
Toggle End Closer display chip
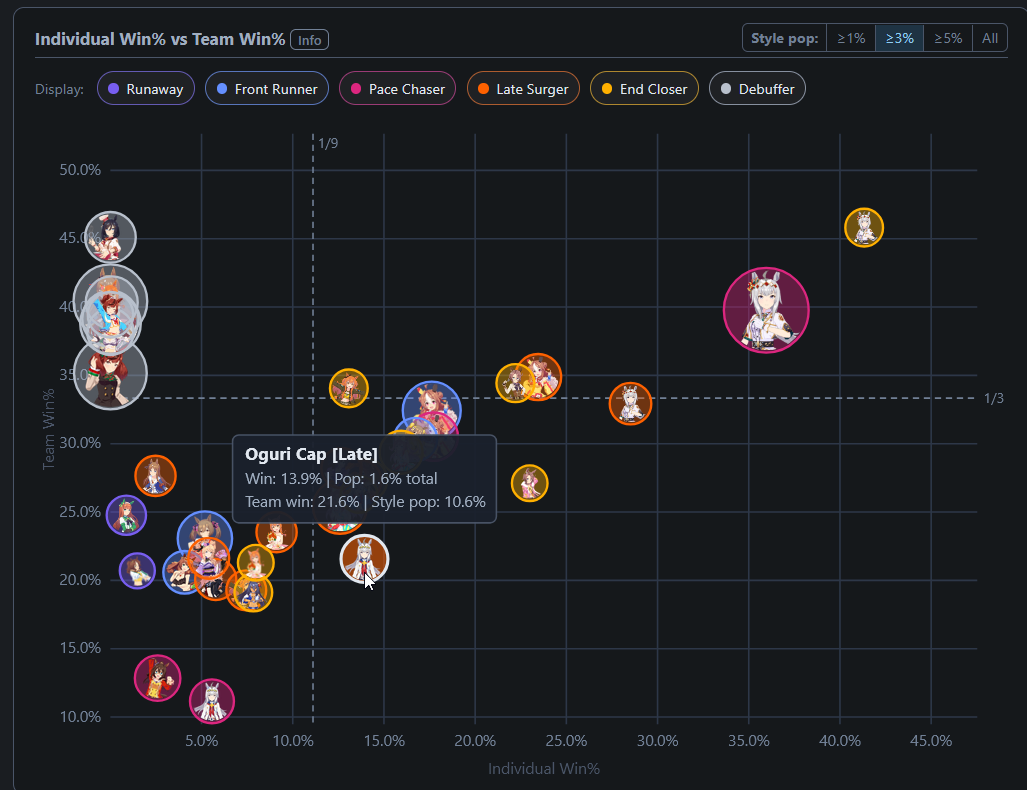point(644,88)
